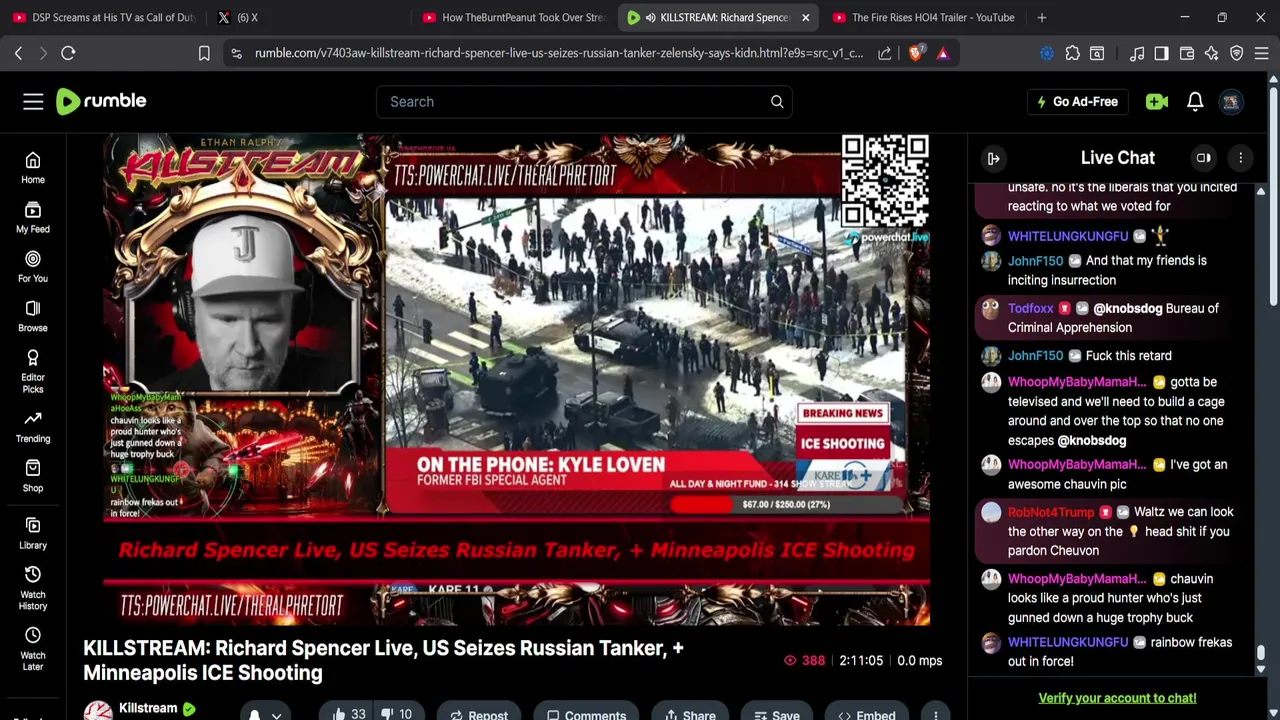Switch to the DSP Screams YouTube tab

pos(104,17)
